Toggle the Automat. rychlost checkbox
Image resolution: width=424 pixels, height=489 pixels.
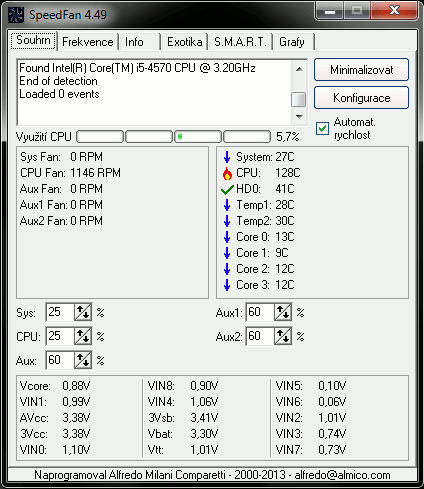coord(322,129)
